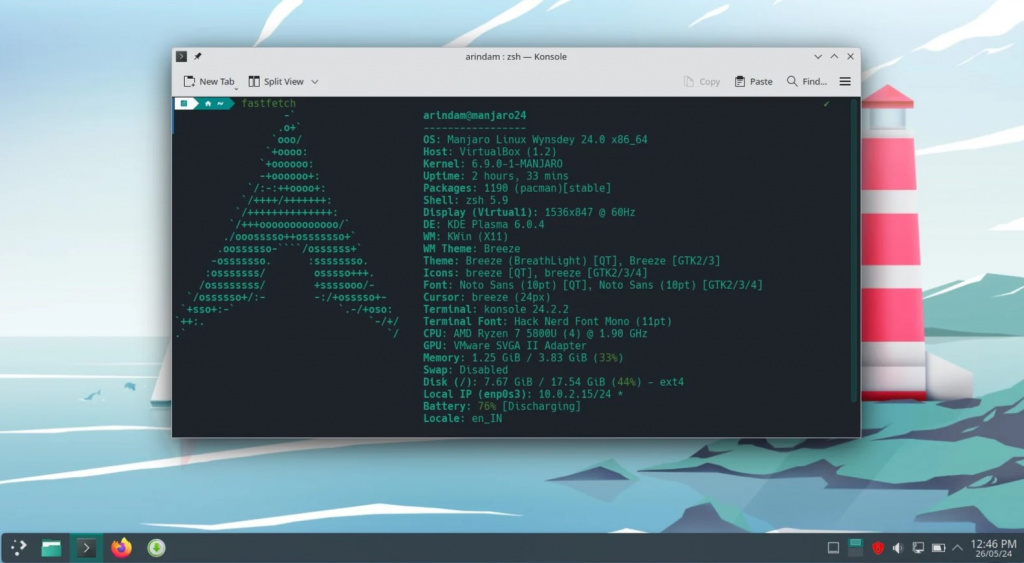Image resolution: width=1024 pixels, height=563 pixels.
Task: Click the Manjaro logo prompt segment
Action: (184, 103)
